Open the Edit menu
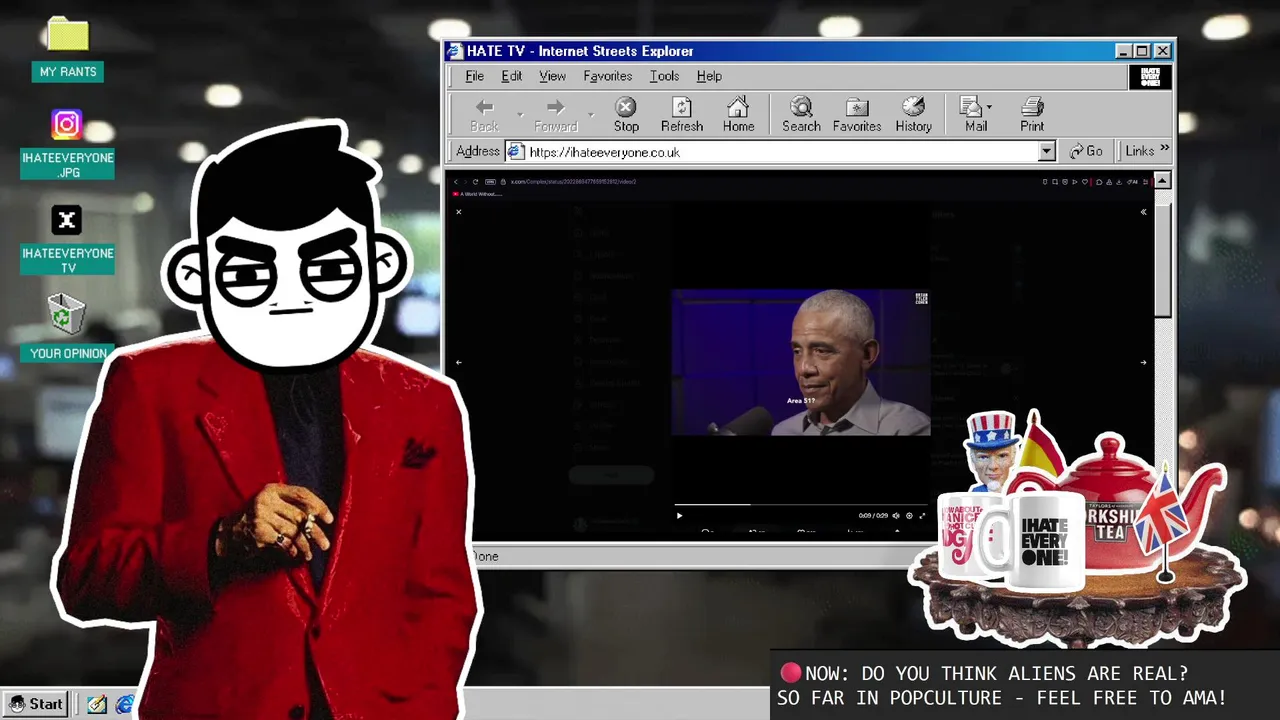 pyautogui.click(x=511, y=76)
